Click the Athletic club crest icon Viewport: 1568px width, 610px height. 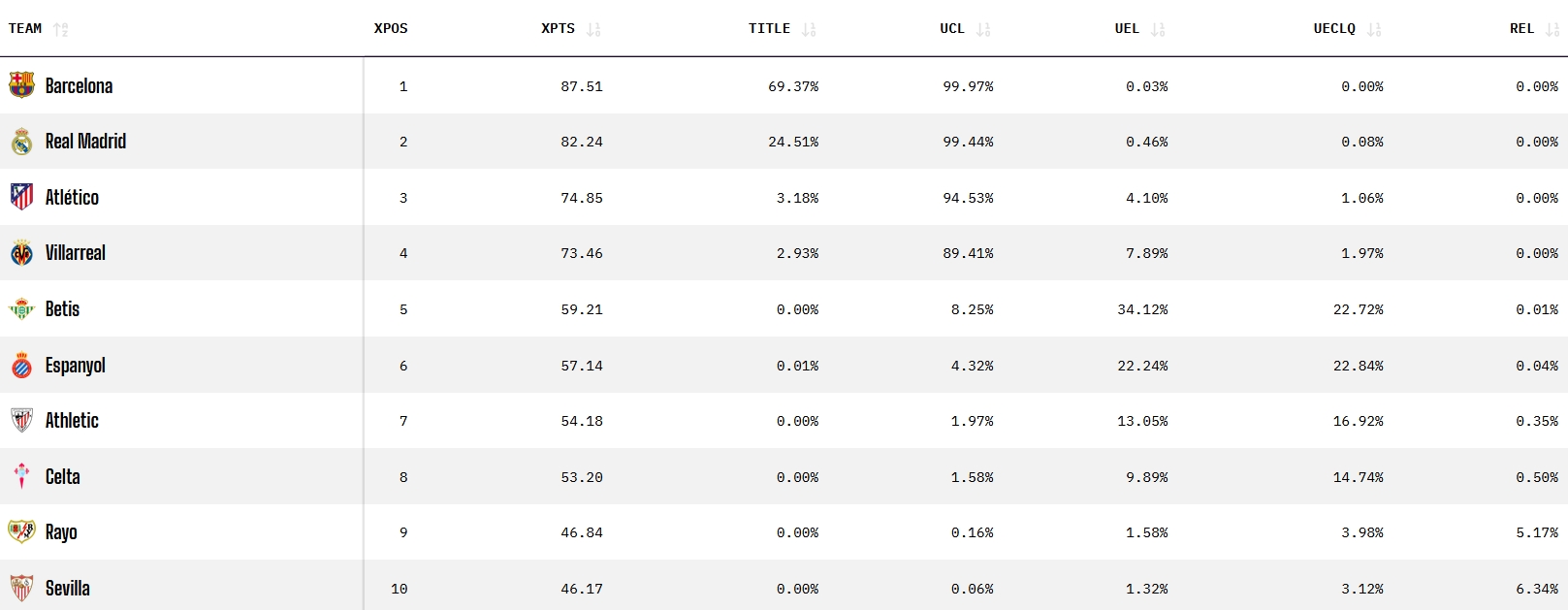point(21,421)
